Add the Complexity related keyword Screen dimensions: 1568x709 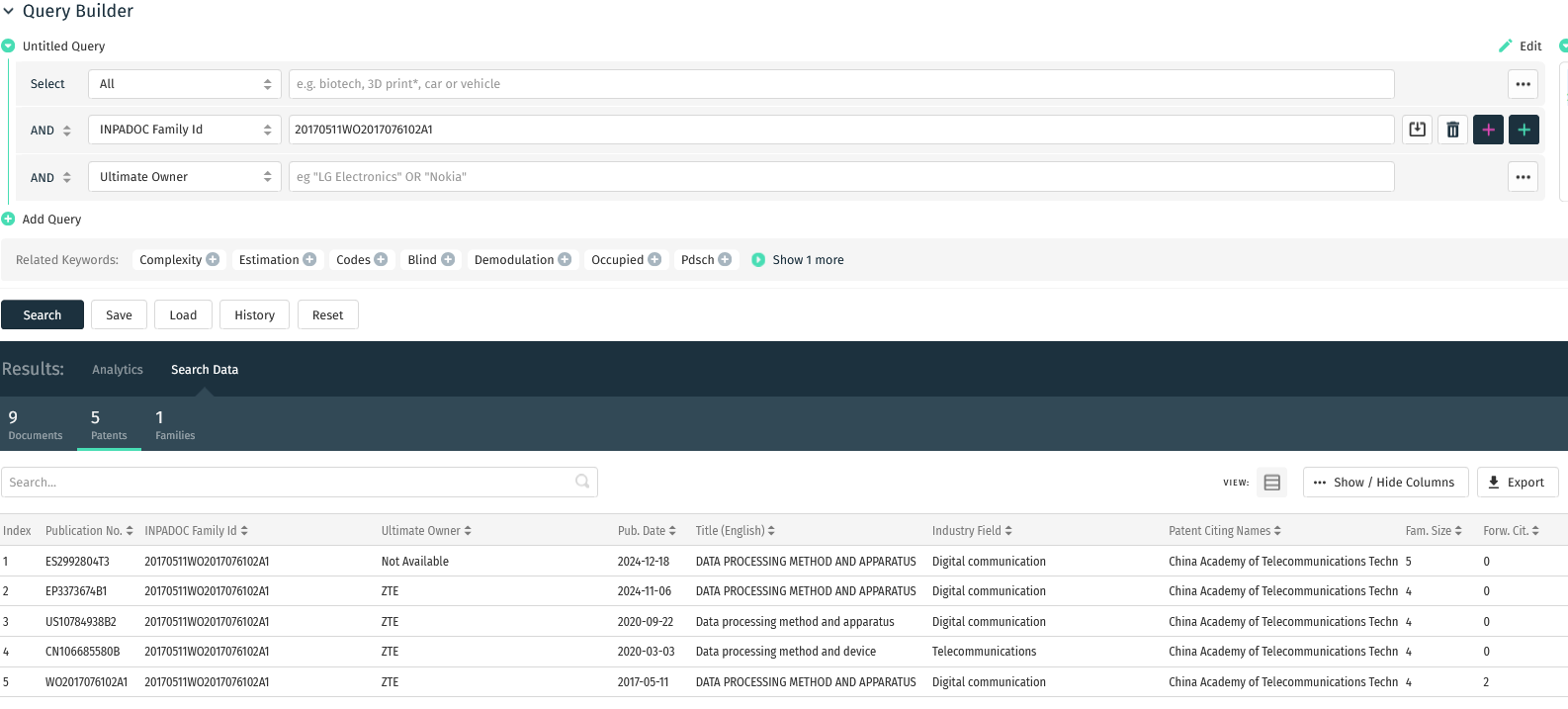click(x=213, y=259)
